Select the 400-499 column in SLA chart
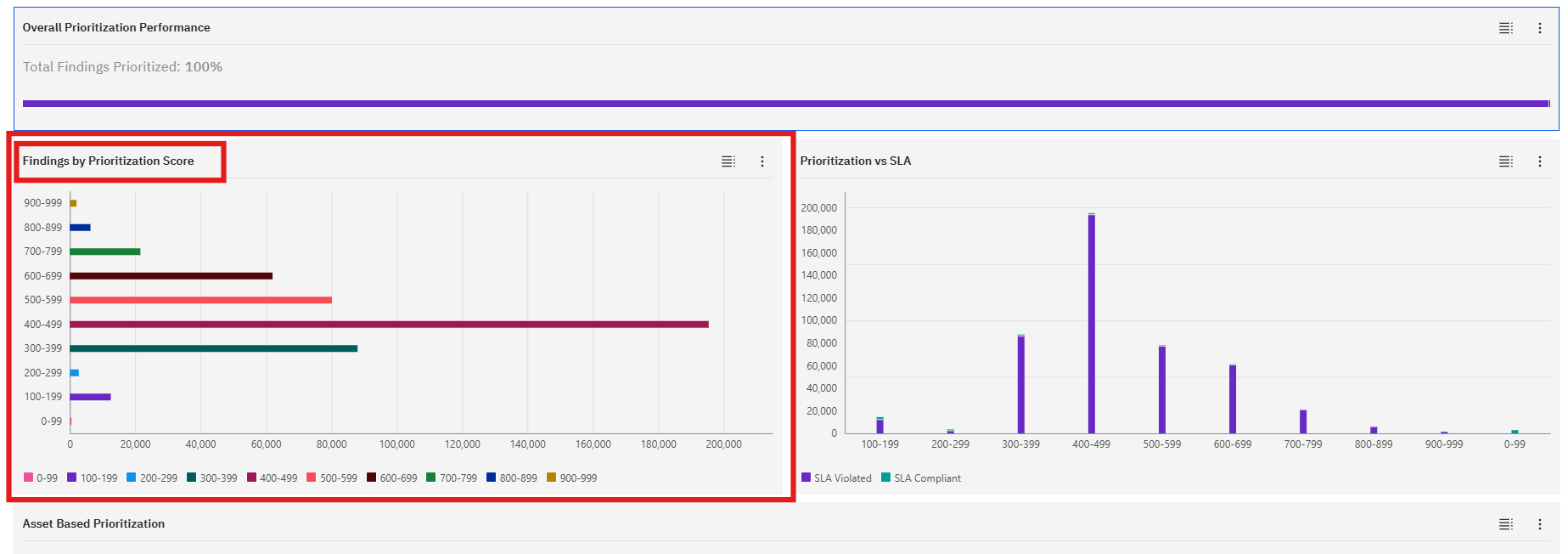The height and width of the screenshot is (554, 1568). tap(1092, 324)
